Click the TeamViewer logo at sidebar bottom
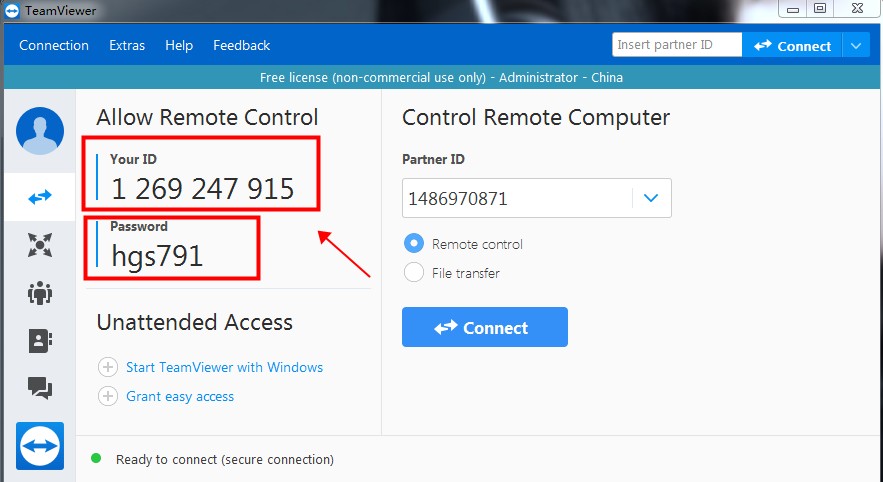The width and height of the screenshot is (883, 482). [39, 446]
